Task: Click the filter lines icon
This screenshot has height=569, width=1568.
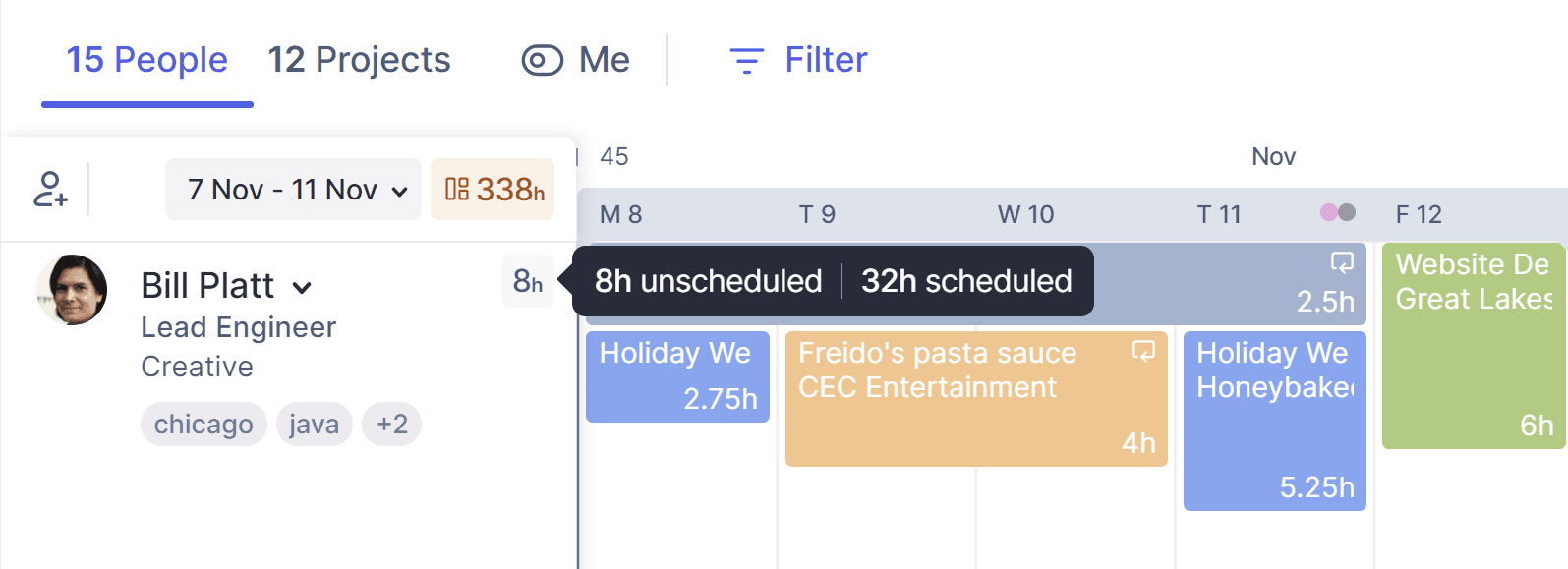Action: (x=746, y=61)
